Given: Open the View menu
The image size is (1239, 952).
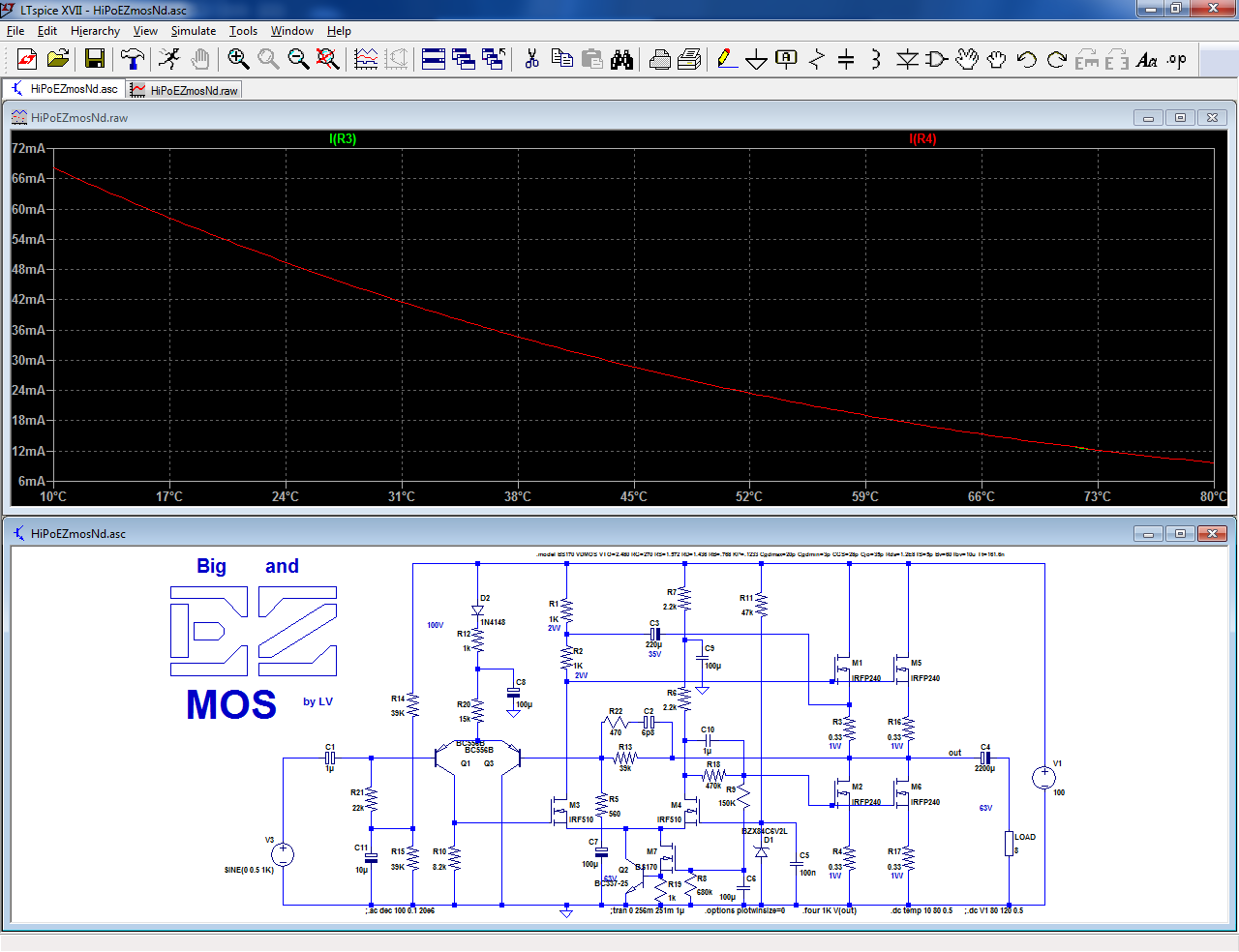Looking at the screenshot, I should pos(145,31).
